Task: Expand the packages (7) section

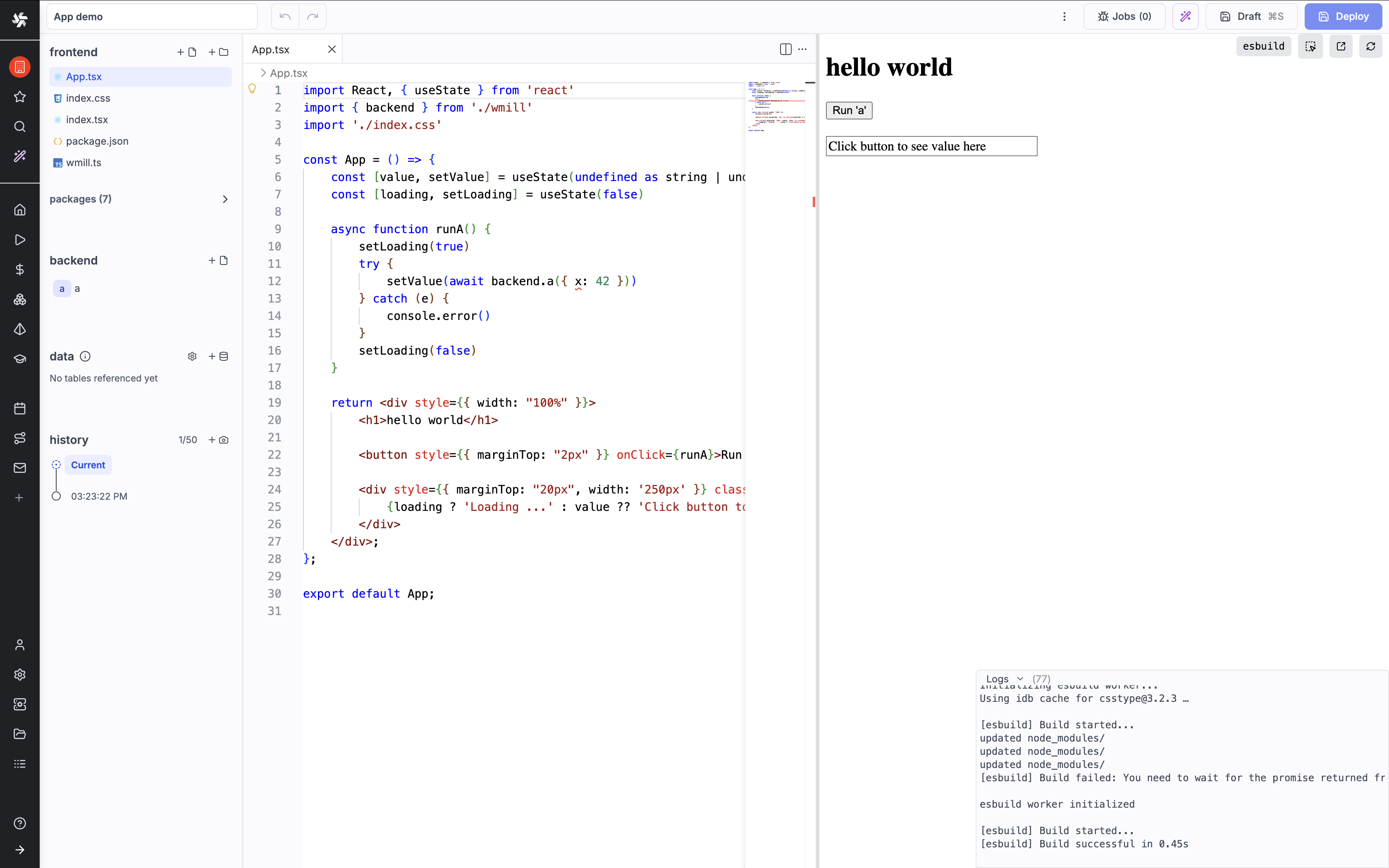Action: (225, 199)
